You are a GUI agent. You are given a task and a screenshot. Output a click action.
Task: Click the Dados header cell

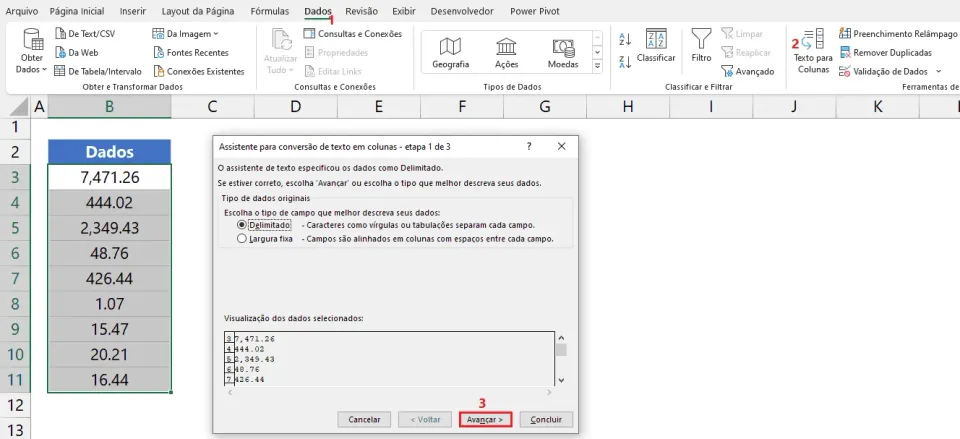click(110, 152)
